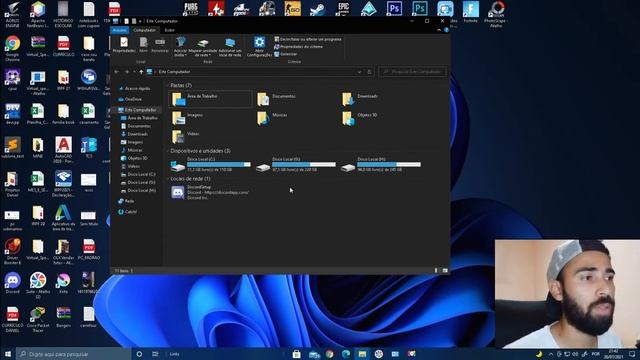Click Gerenciar in the ribbon
The width and height of the screenshot is (640, 360).
click(x=286, y=54)
